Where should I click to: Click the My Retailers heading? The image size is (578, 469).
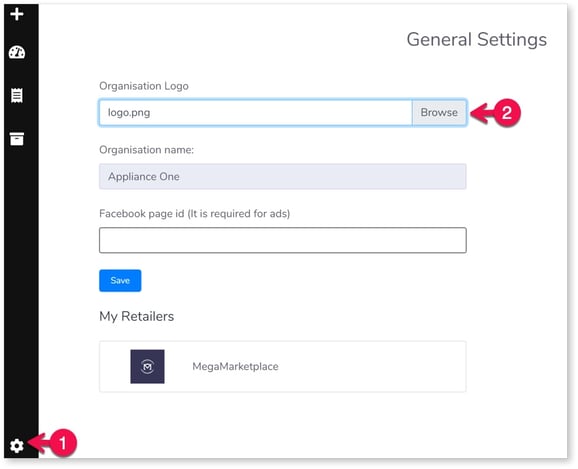coord(136,316)
